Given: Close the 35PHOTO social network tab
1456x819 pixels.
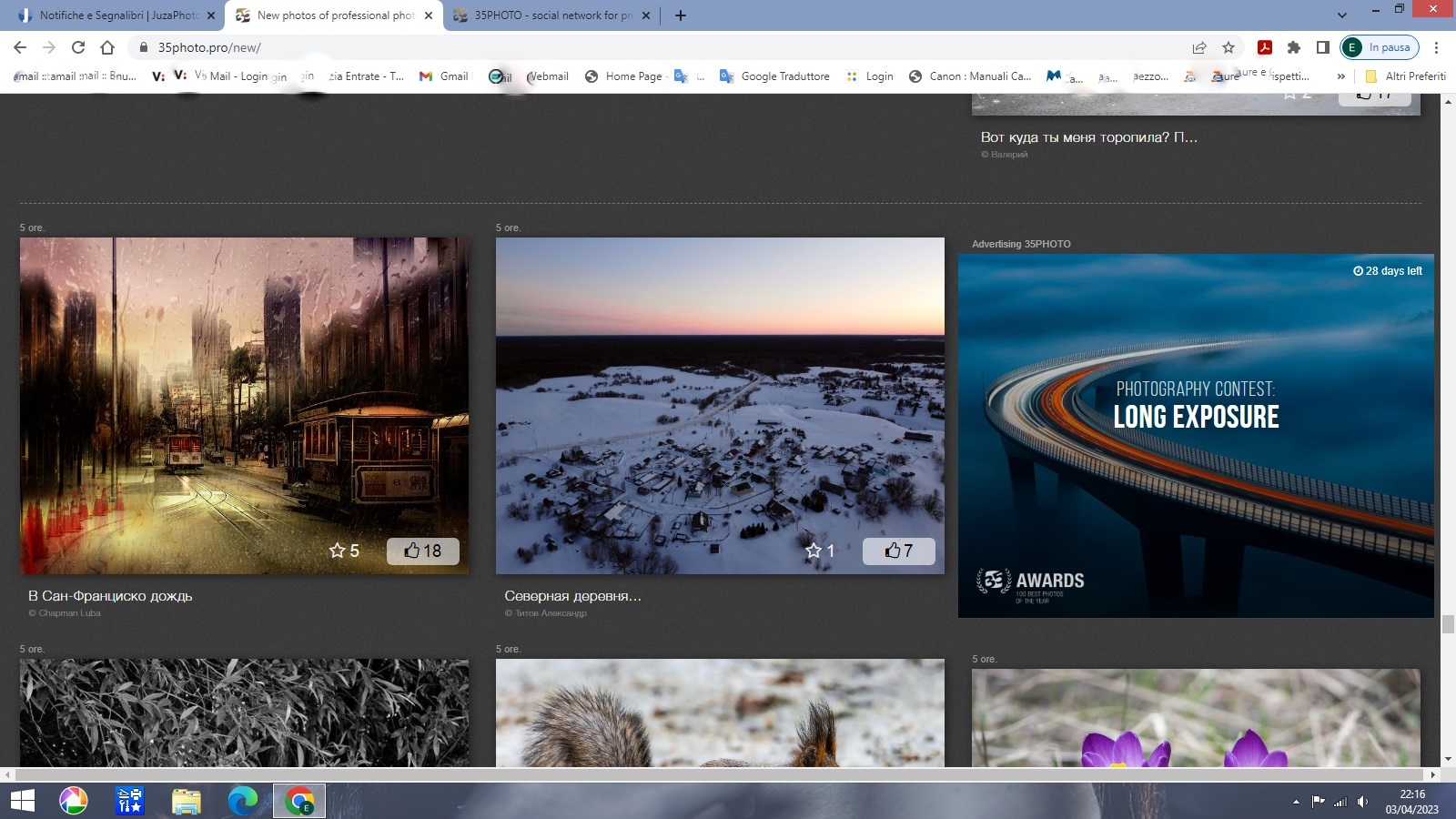Looking at the screenshot, I should pyautogui.click(x=646, y=15).
